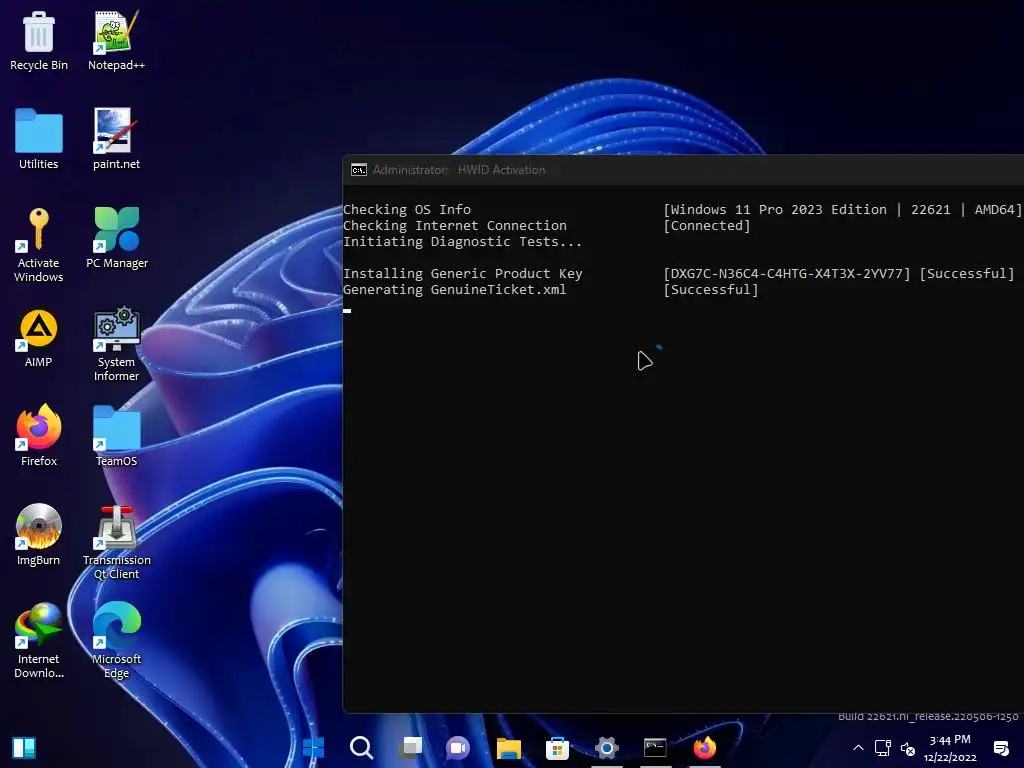The width and height of the screenshot is (1024, 768).
Task: Open taskbar Search
Action: point(361,748)
